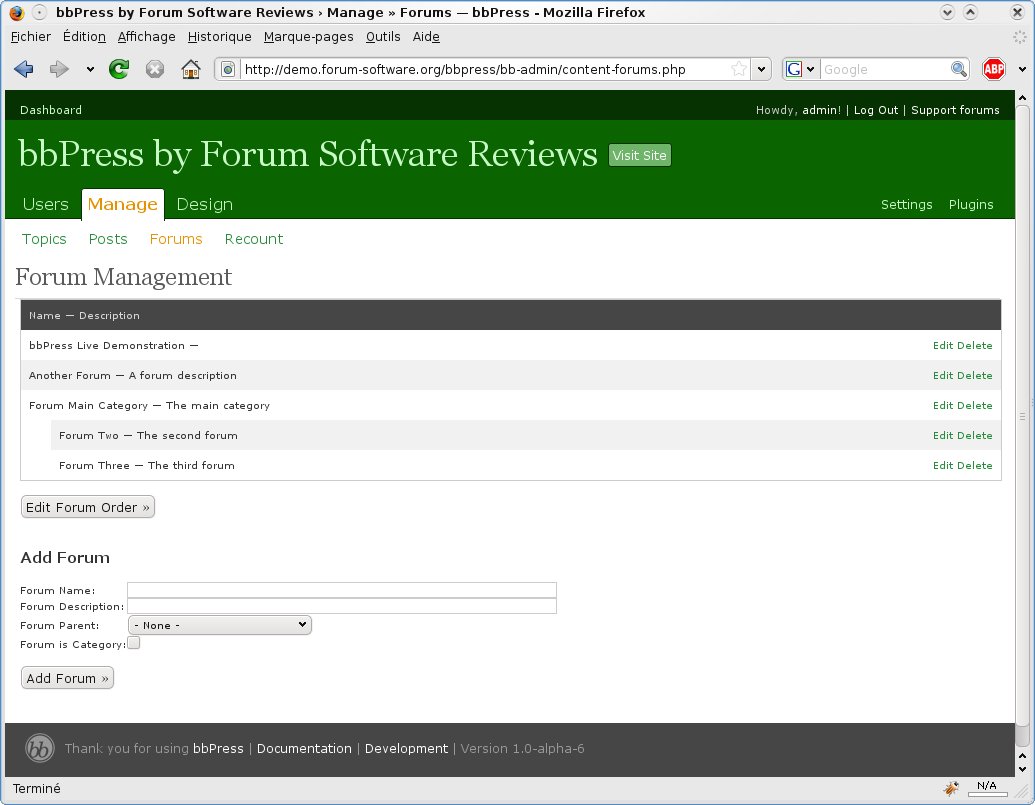
Task: Open the Fichier menu
Action: (30, 37)
